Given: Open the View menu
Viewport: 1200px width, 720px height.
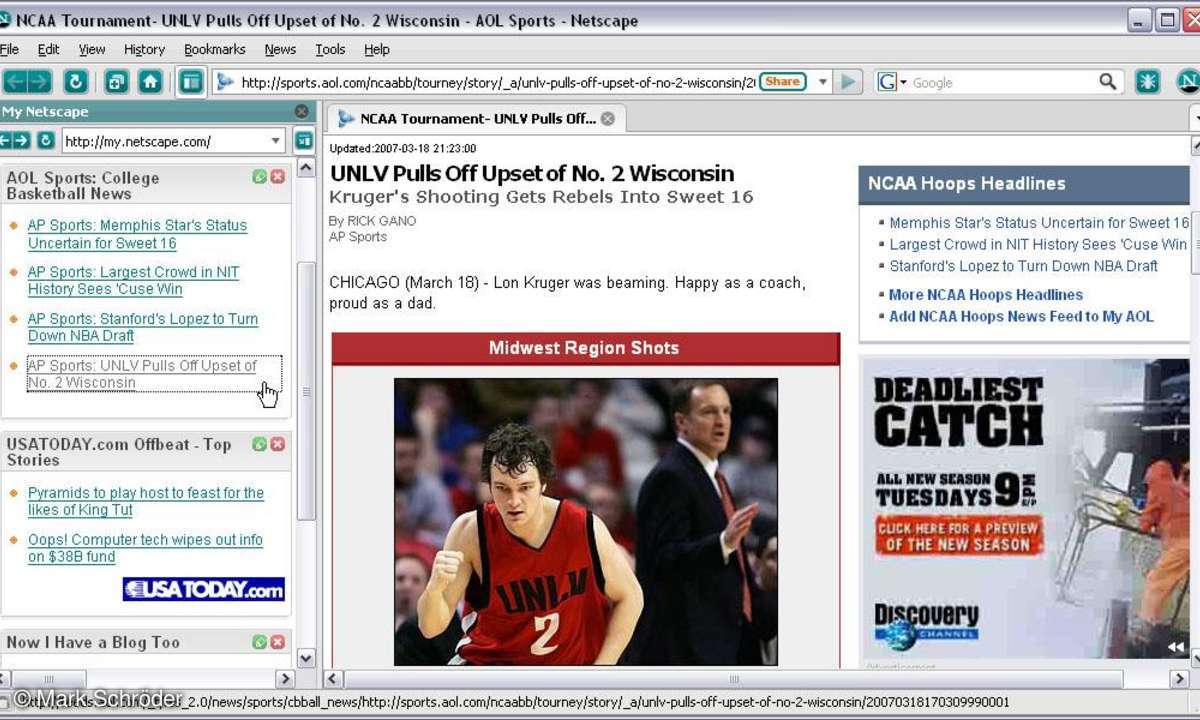Looking at the screenshot, I should point(92,49).
